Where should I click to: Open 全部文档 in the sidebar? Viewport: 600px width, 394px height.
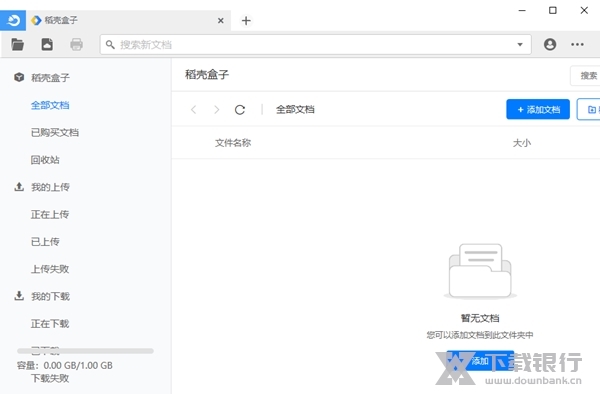coord(50,105)
